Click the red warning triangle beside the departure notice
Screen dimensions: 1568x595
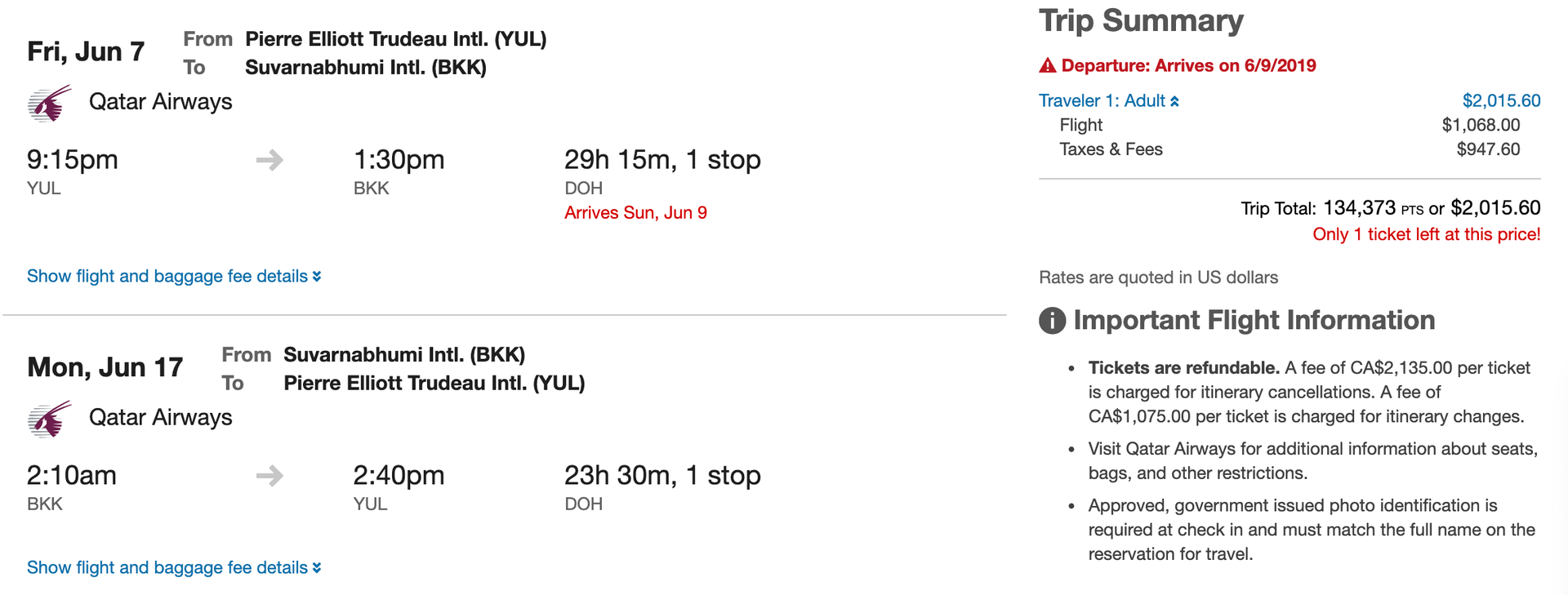pyautogui.click(x=1048, y=64)
